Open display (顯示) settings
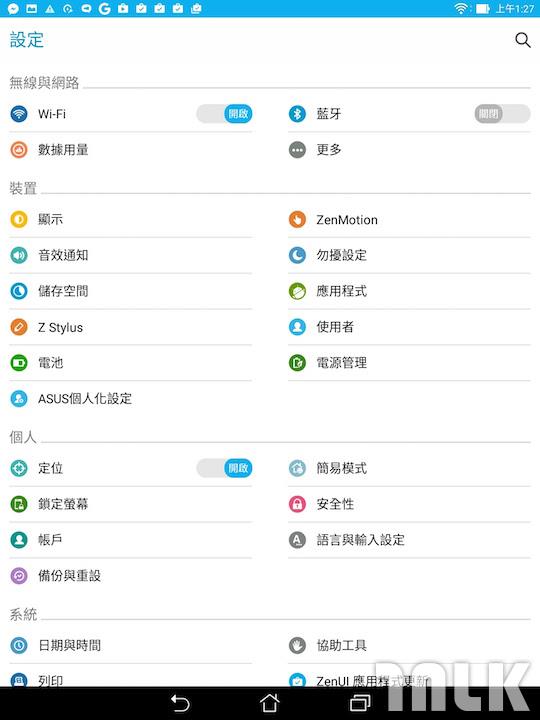The height and width of the screenshot is (720, 540). [131, 219]
